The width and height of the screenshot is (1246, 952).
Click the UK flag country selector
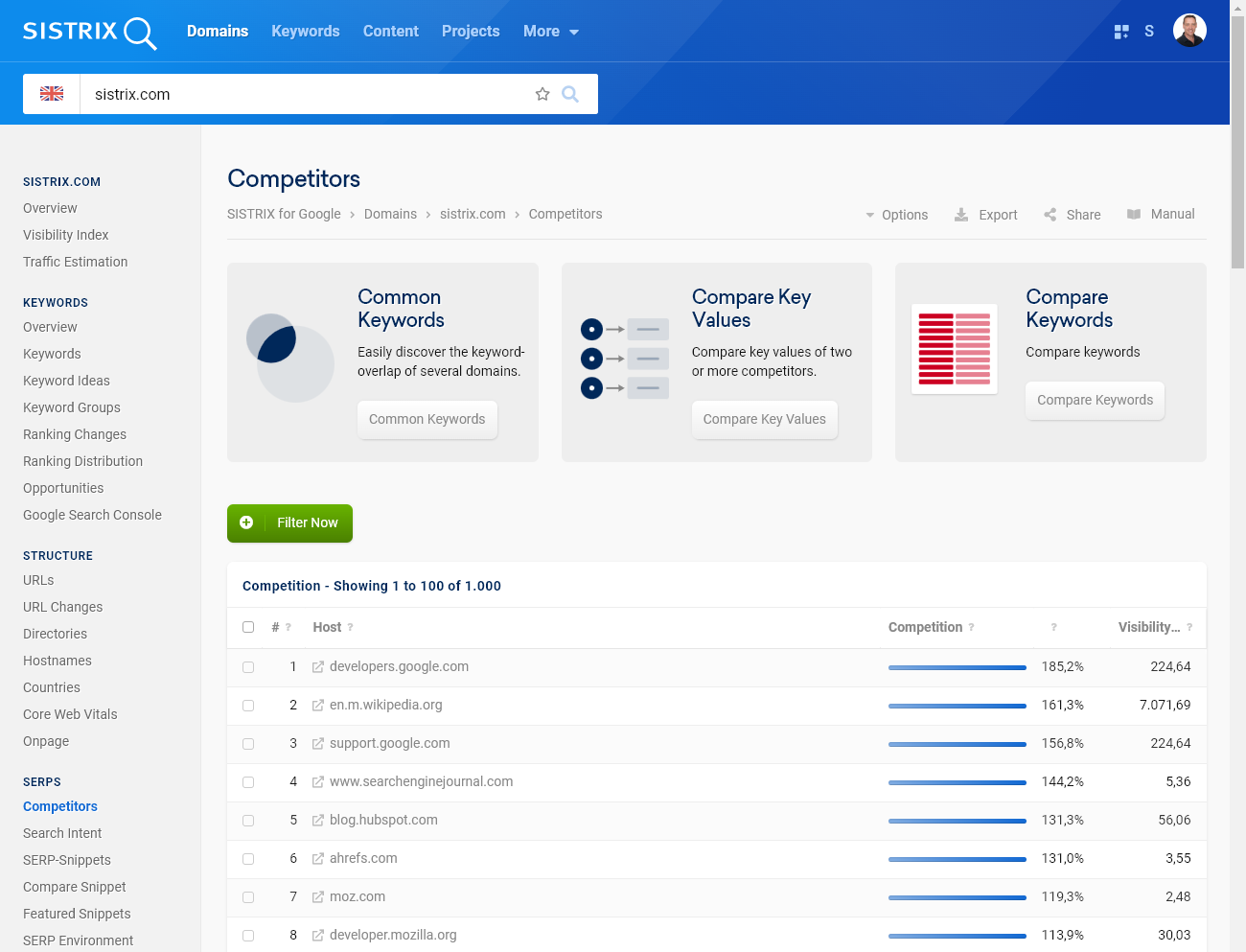tap(52, 94)
